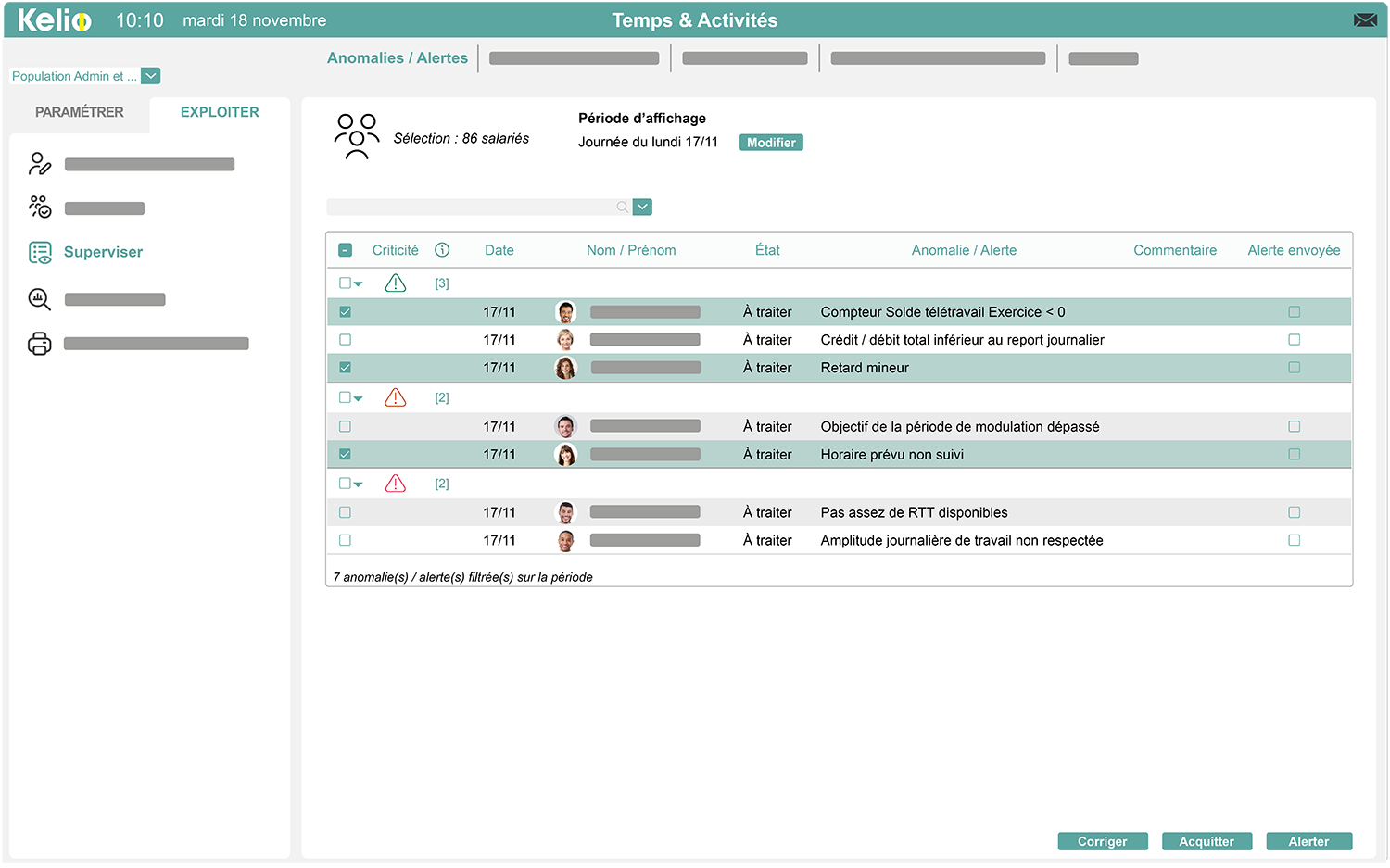This screenshot has width=1390, height=868.
Task: Select the Anomalies / Alertes menu item
Action: pos(398,57)
